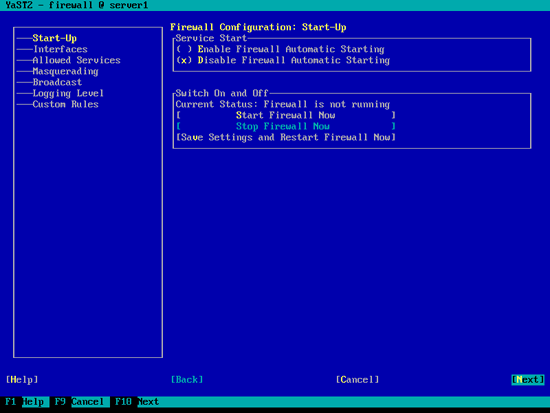Viewport: 550px width, 413px height.
Task: Open Logging Level settings
Action: [x=68, y=93]
